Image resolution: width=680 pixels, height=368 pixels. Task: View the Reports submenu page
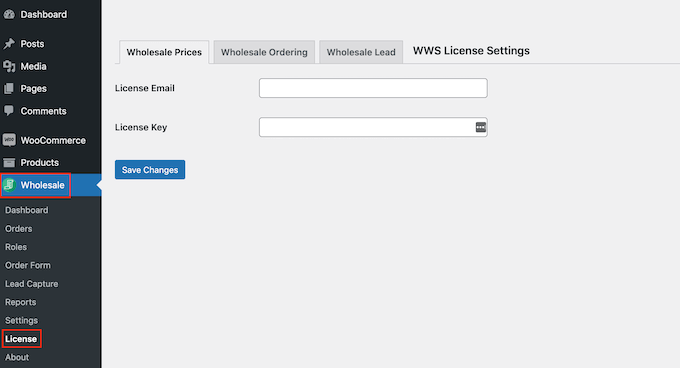point(21,302)
